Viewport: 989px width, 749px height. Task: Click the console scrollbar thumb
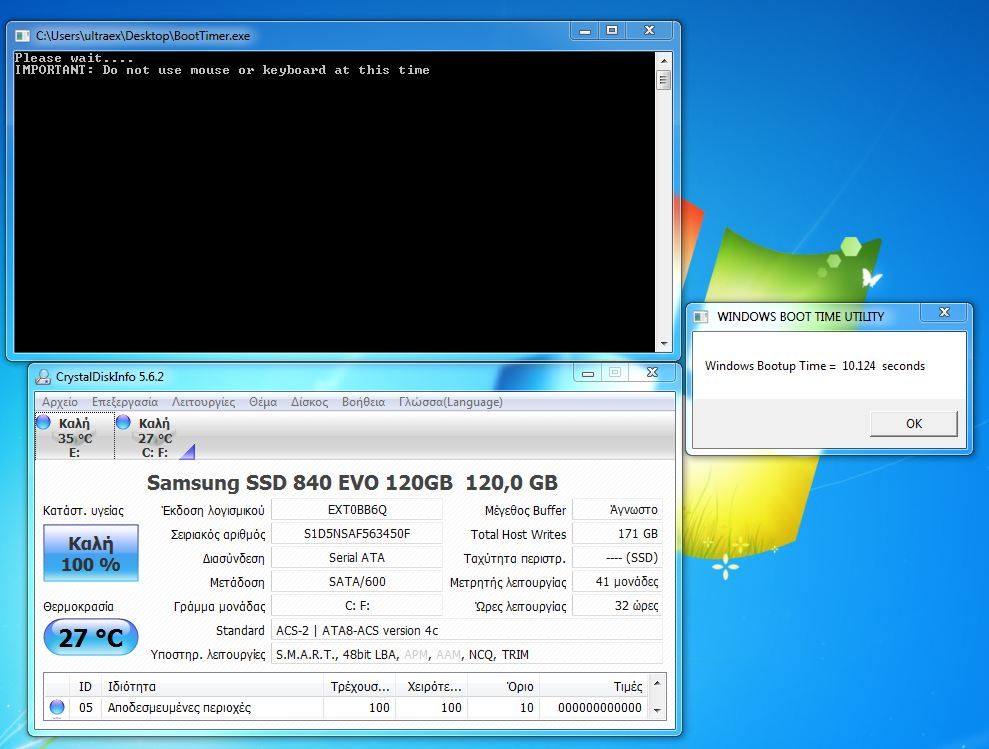click(x=663, y=80)
